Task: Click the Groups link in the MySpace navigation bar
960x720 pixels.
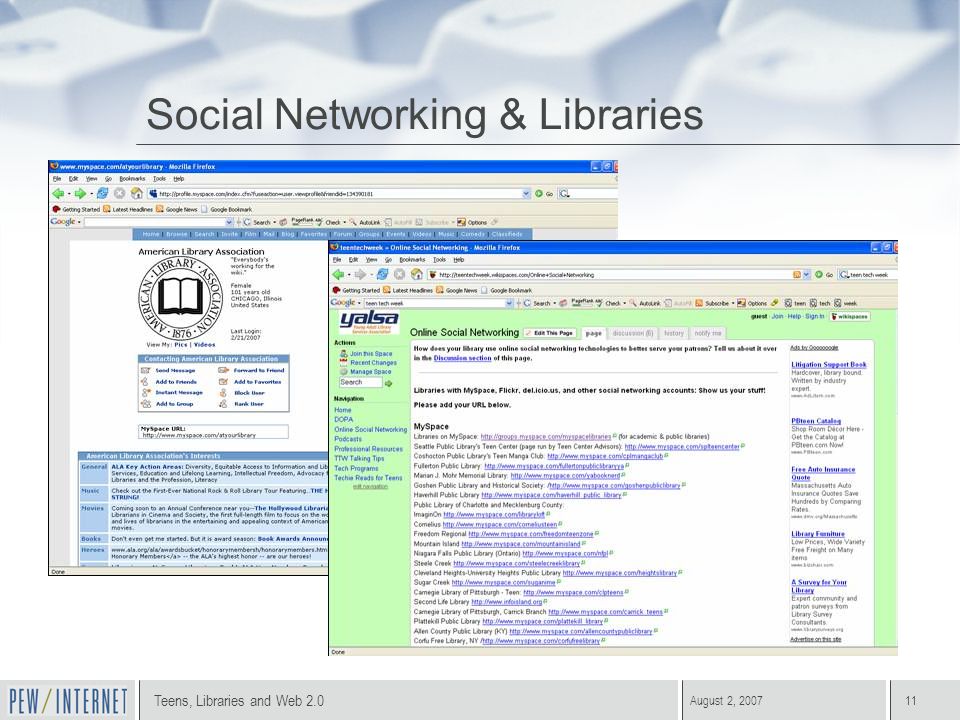Action: 369,234
